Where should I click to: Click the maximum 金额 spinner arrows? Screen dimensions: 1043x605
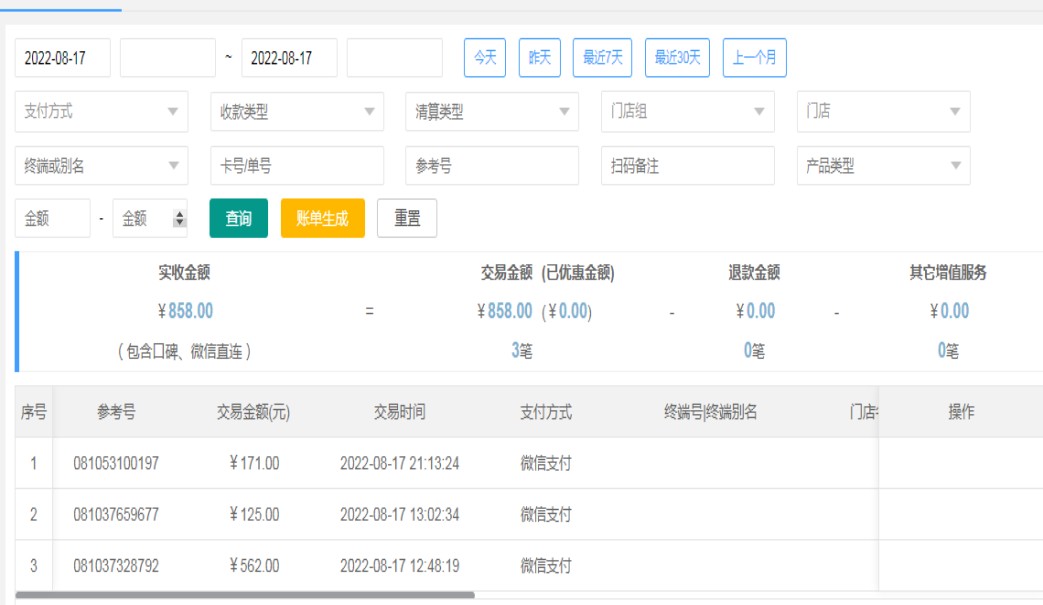(x=180, y=219)
